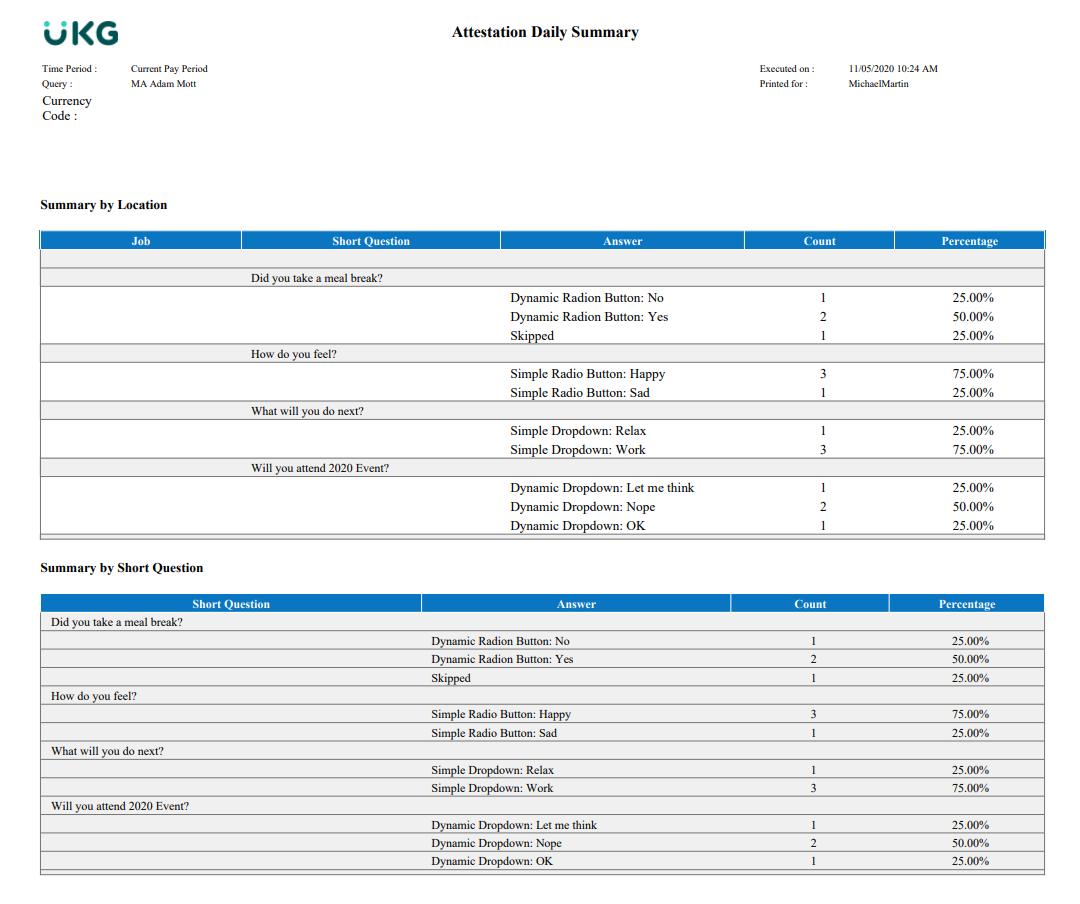Click Count header in Summary by Location table

pyautogui.click(x=819, y=241)
